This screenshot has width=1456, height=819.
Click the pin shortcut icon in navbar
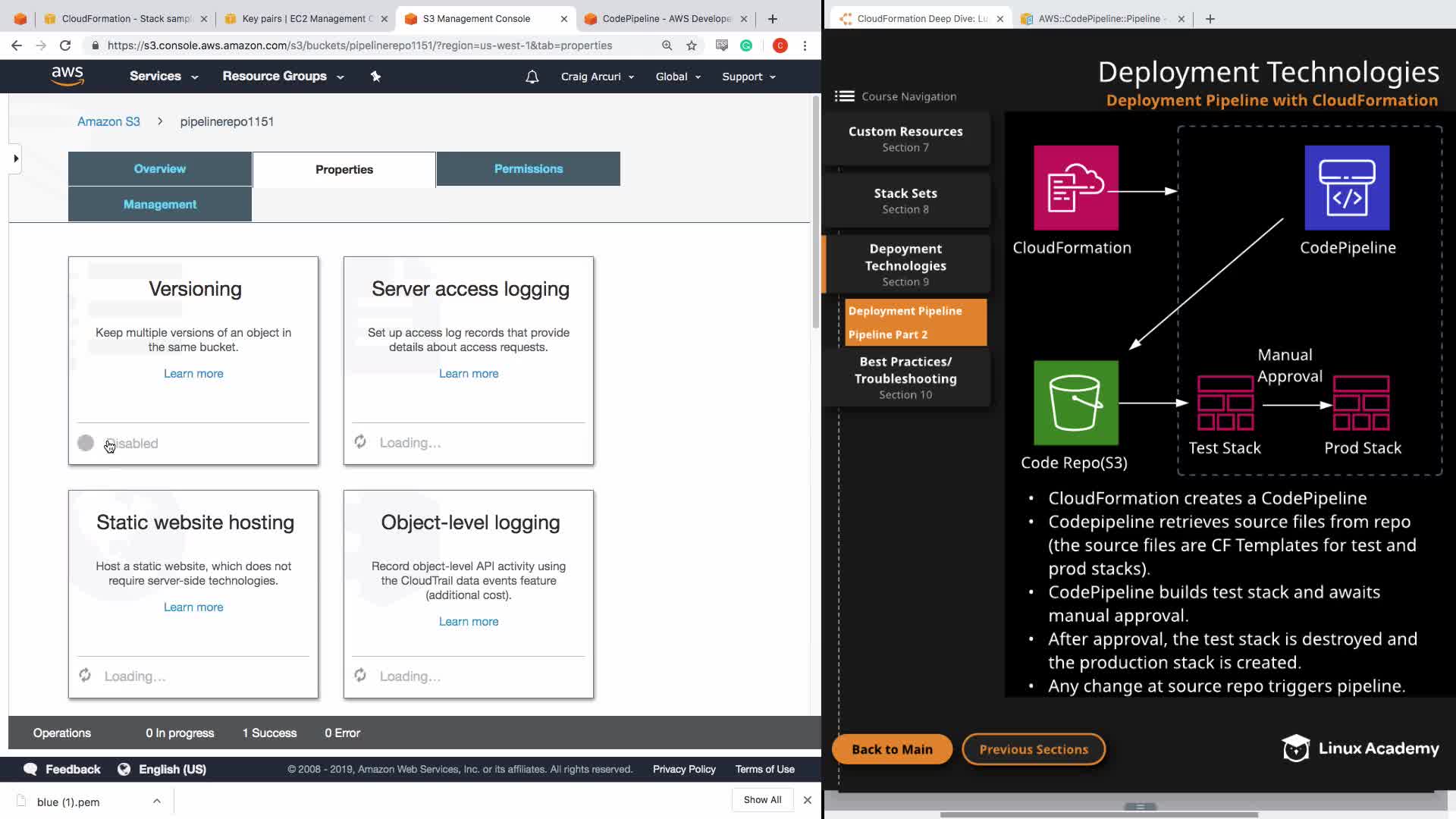[x=375, y=77]
